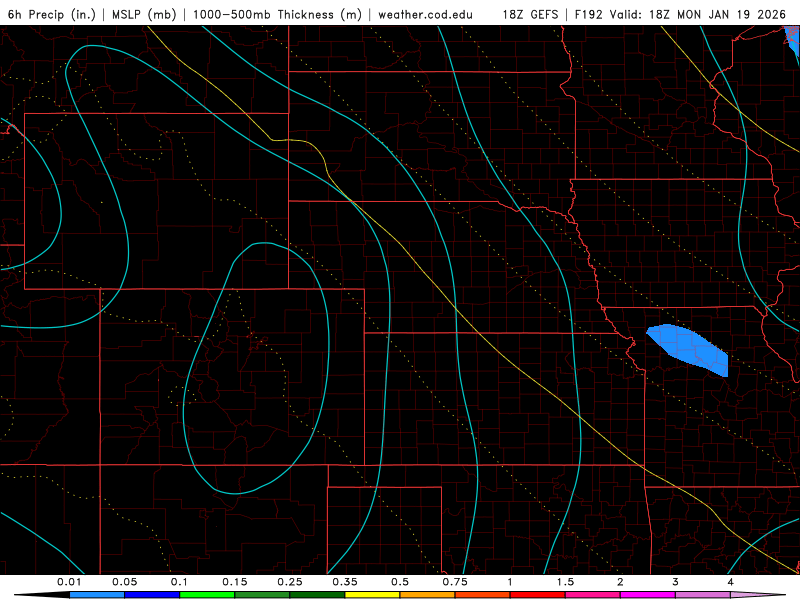Click the "1.5" legend value
800x600 pixels.
pyautogui.click(x=565, y=582)
